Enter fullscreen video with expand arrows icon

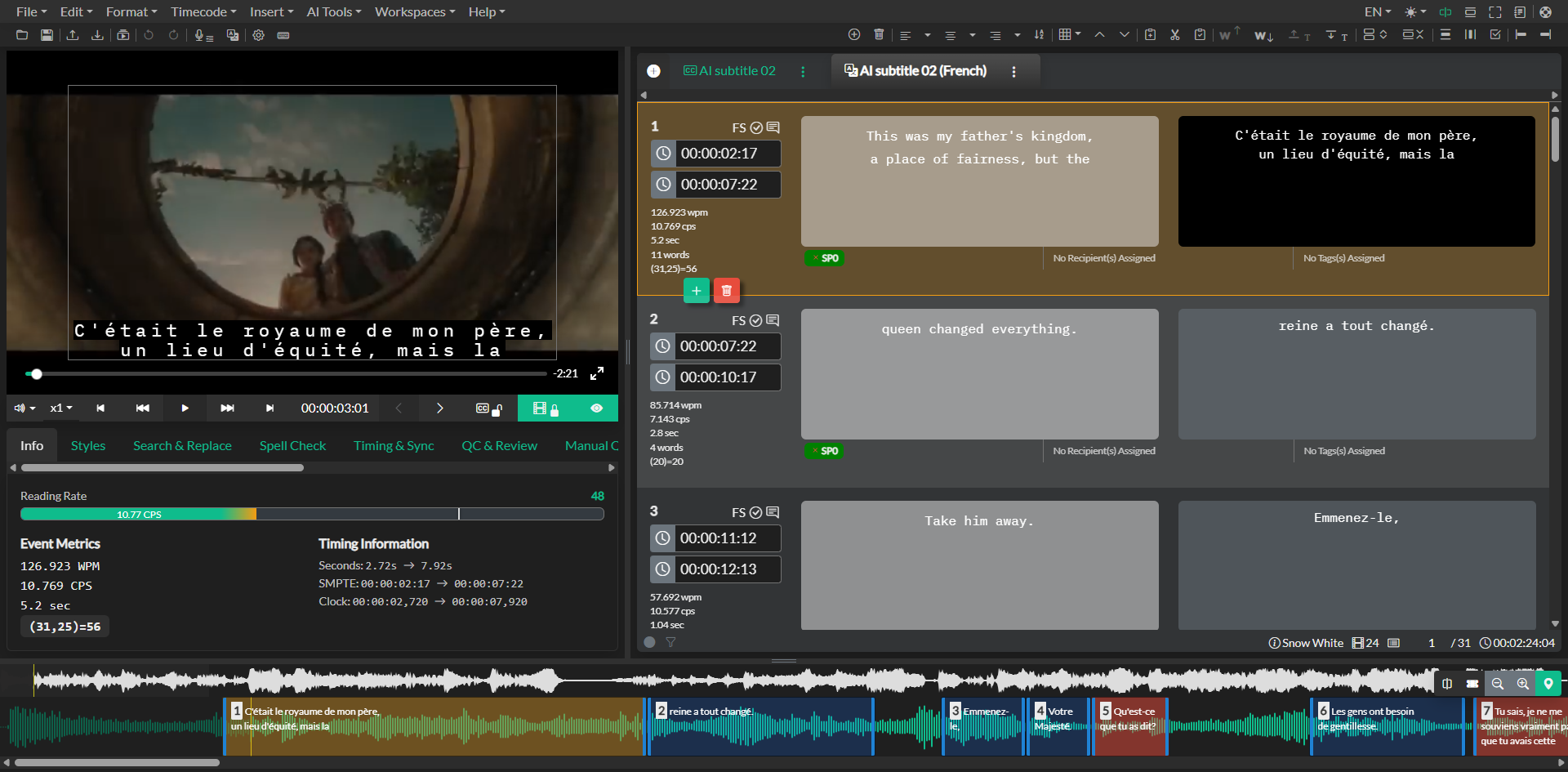597,373
